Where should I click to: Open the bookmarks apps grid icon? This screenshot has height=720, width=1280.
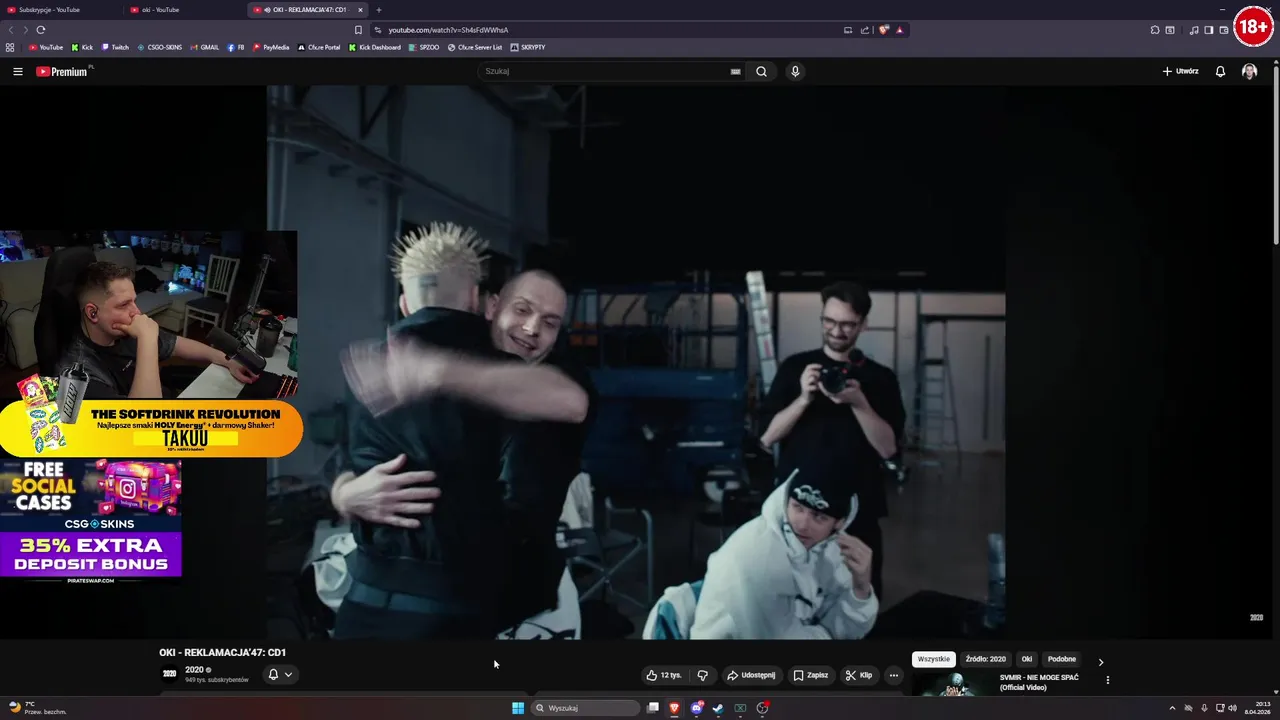click(x=10, y=47)
